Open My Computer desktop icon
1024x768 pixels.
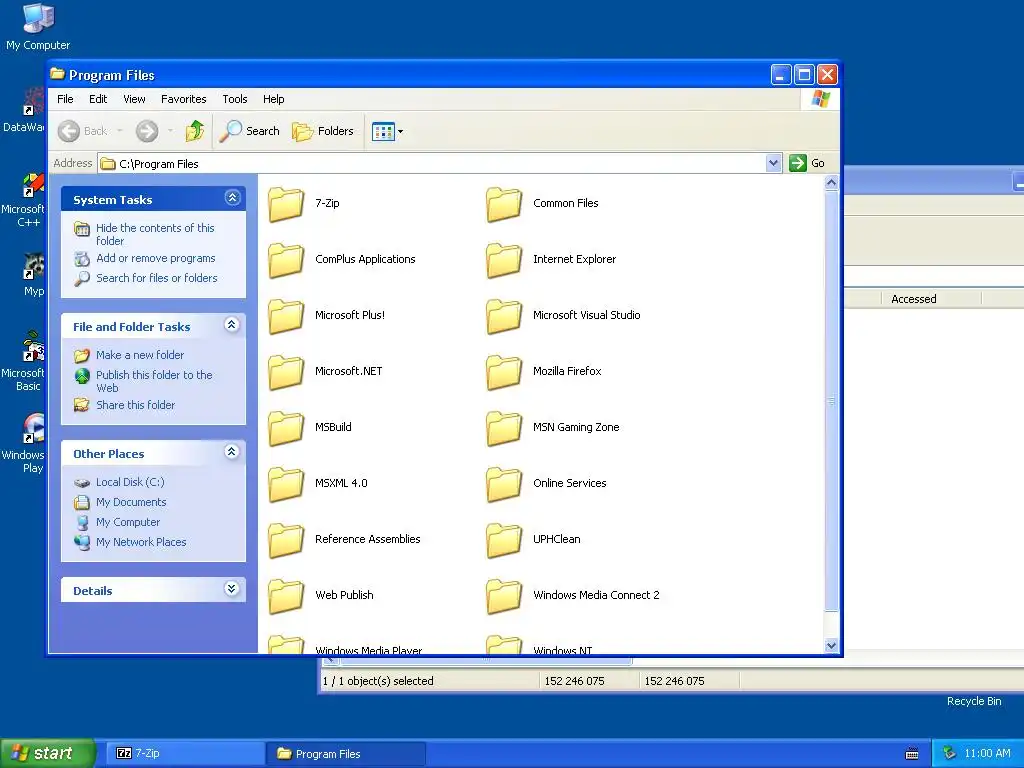(x=38, y=27)
